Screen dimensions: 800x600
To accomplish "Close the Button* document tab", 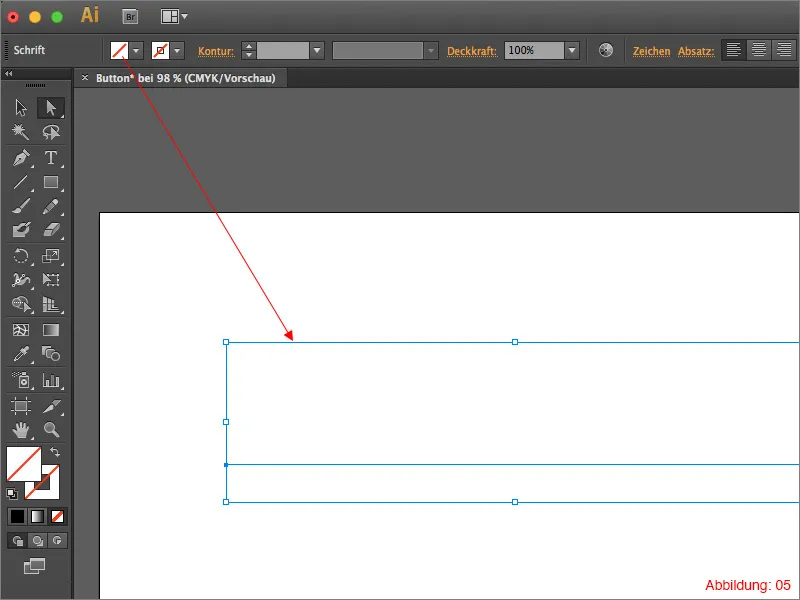I will pos(85,78).
